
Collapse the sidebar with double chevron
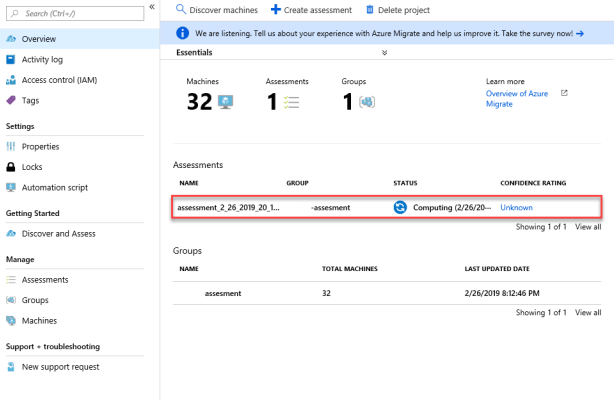pos(152,7)
